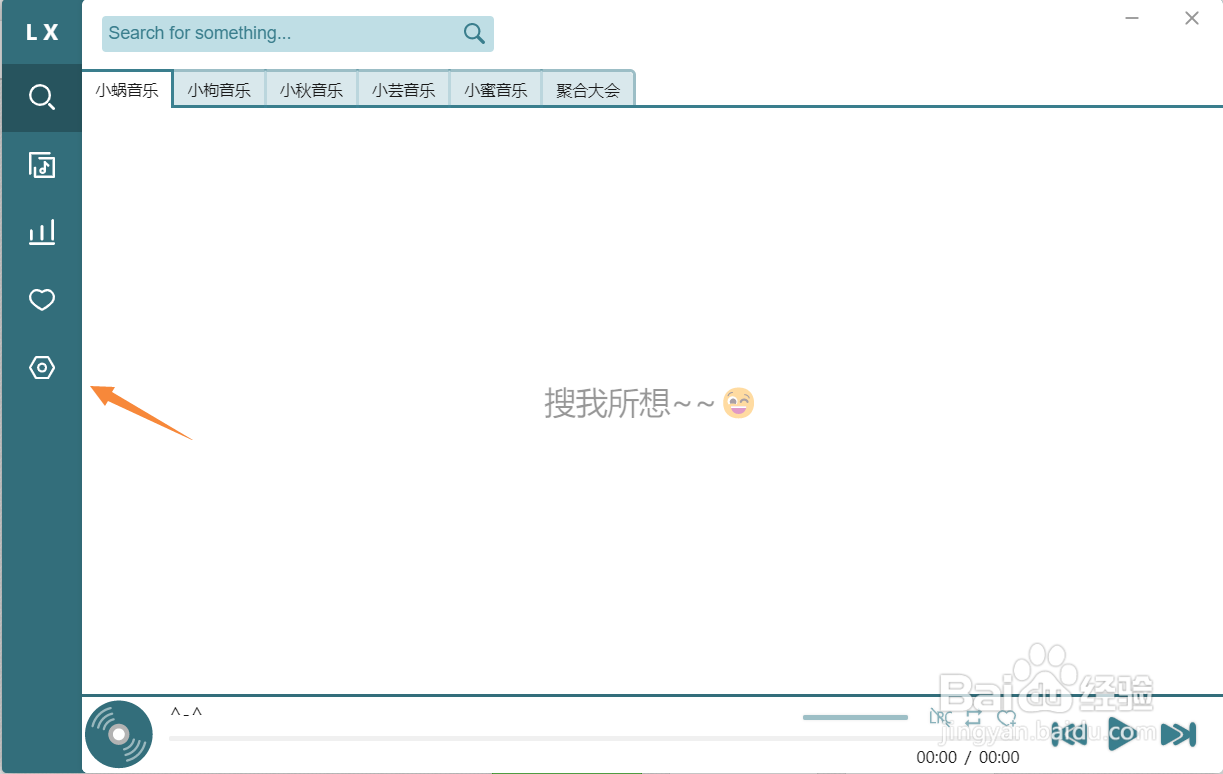Play the current track
Image resolution: width=1223 pixels, height=774 pixels.
[1122, 733]
